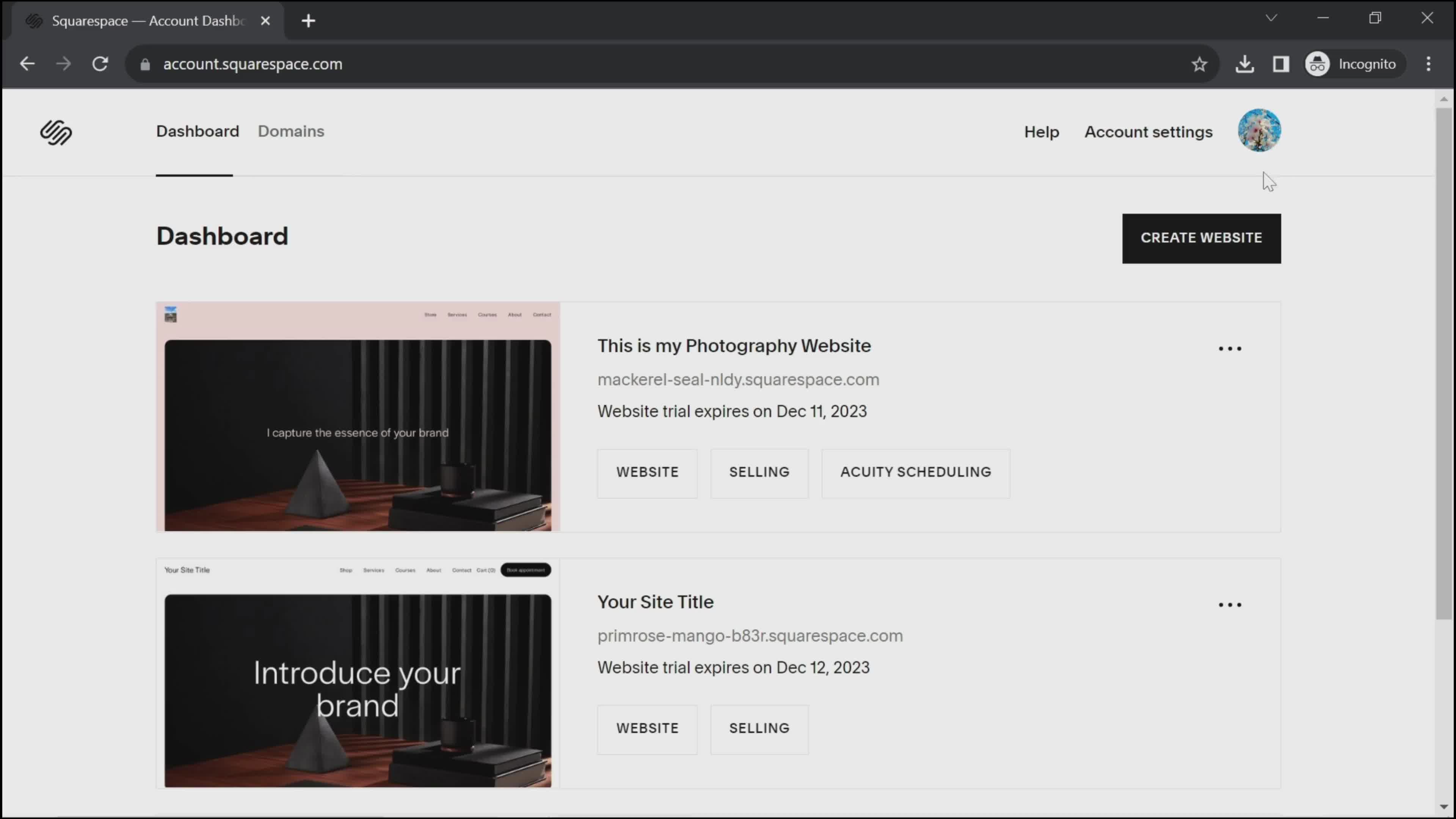Screen dimensions: 1456x819
Task: Click the Squarespace logo icon
Action: (56, 132)
